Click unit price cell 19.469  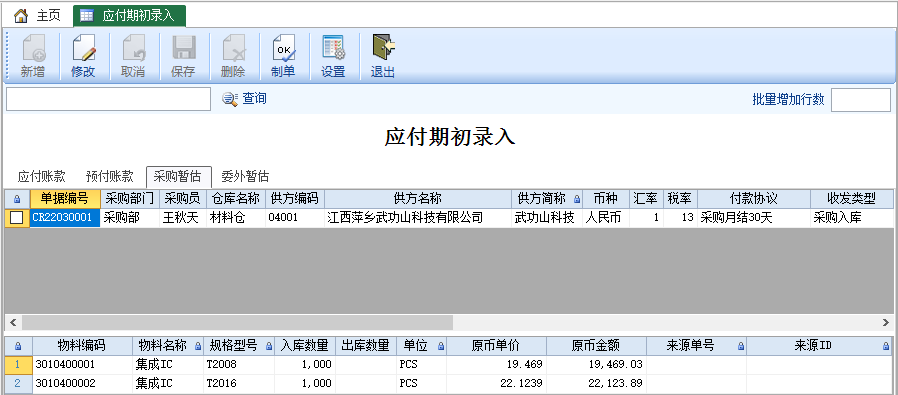click(x=497, y=364)
